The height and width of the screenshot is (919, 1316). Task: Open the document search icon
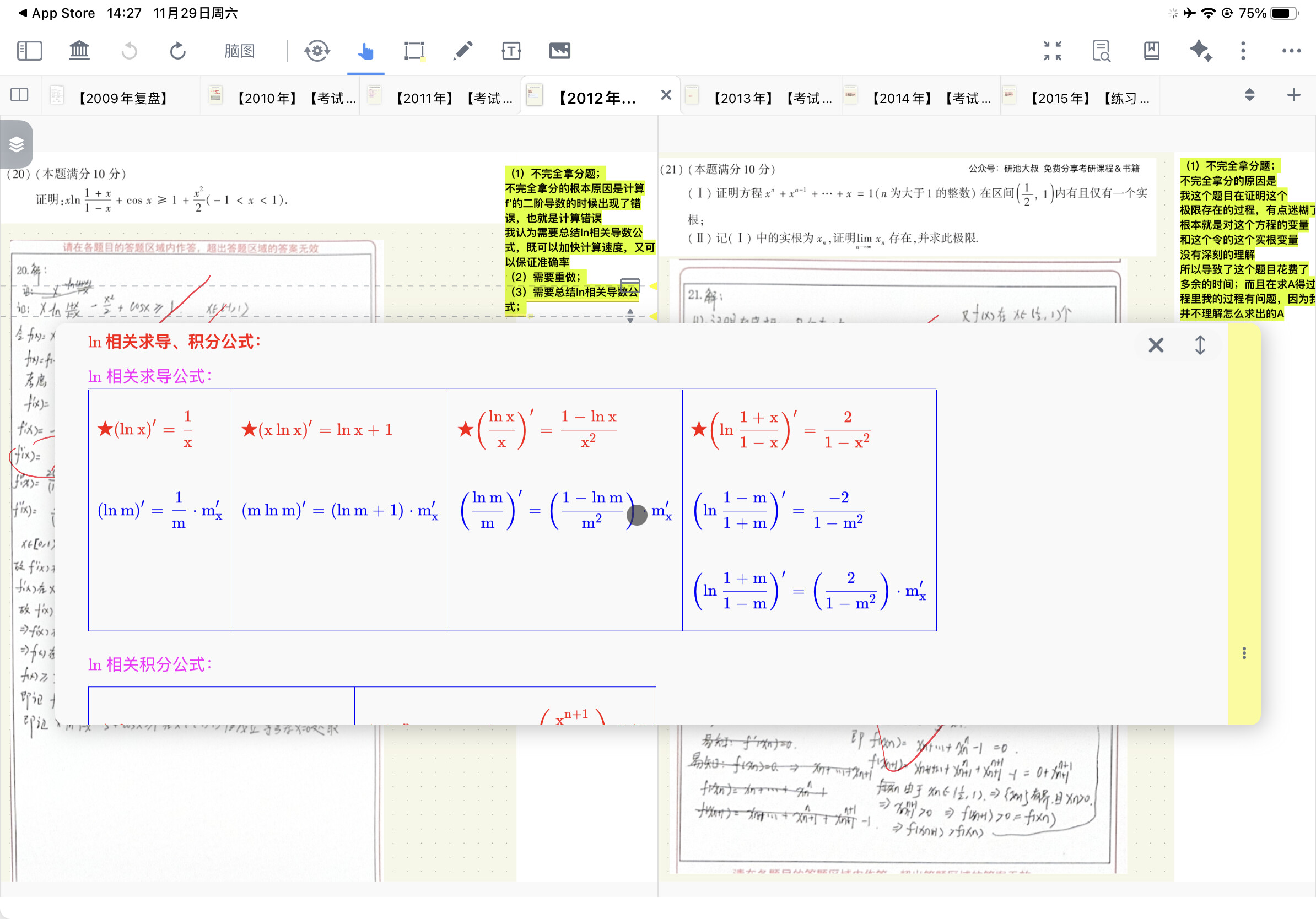(1101, 51)
